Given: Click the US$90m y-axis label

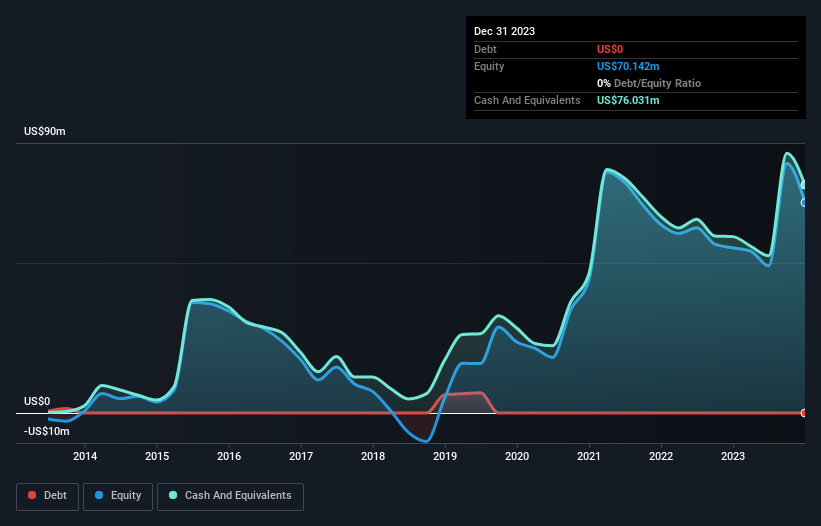Looking at the screenshot, I should (45, 131).
